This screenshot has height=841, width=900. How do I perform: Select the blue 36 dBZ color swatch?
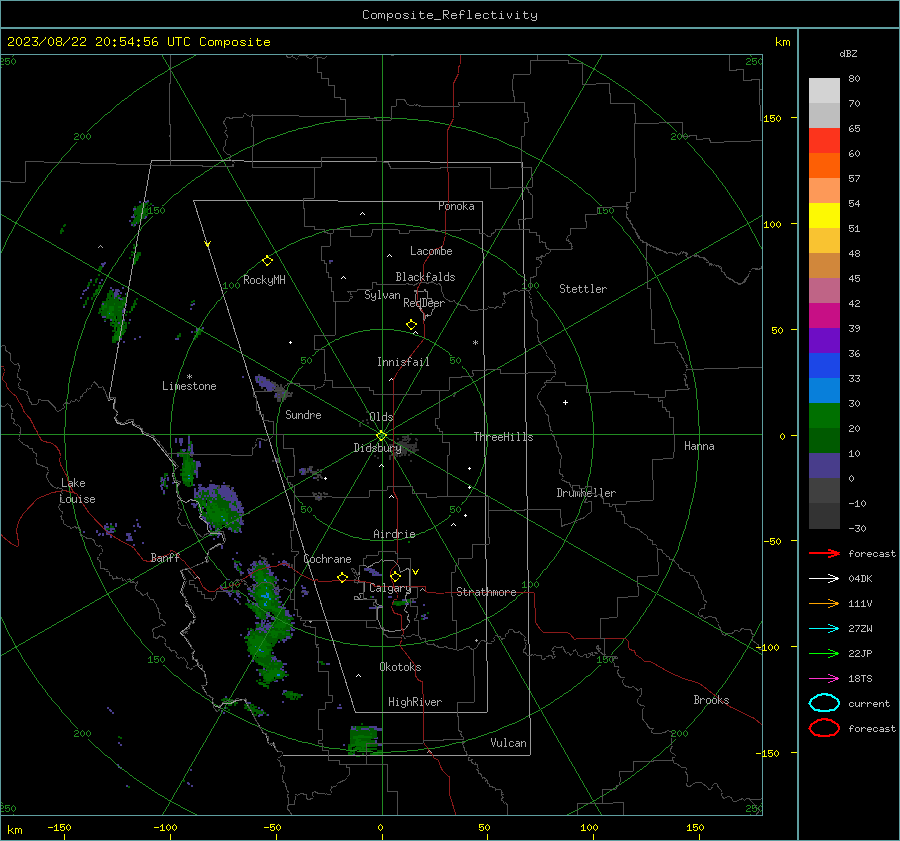(x=824, y=365)
